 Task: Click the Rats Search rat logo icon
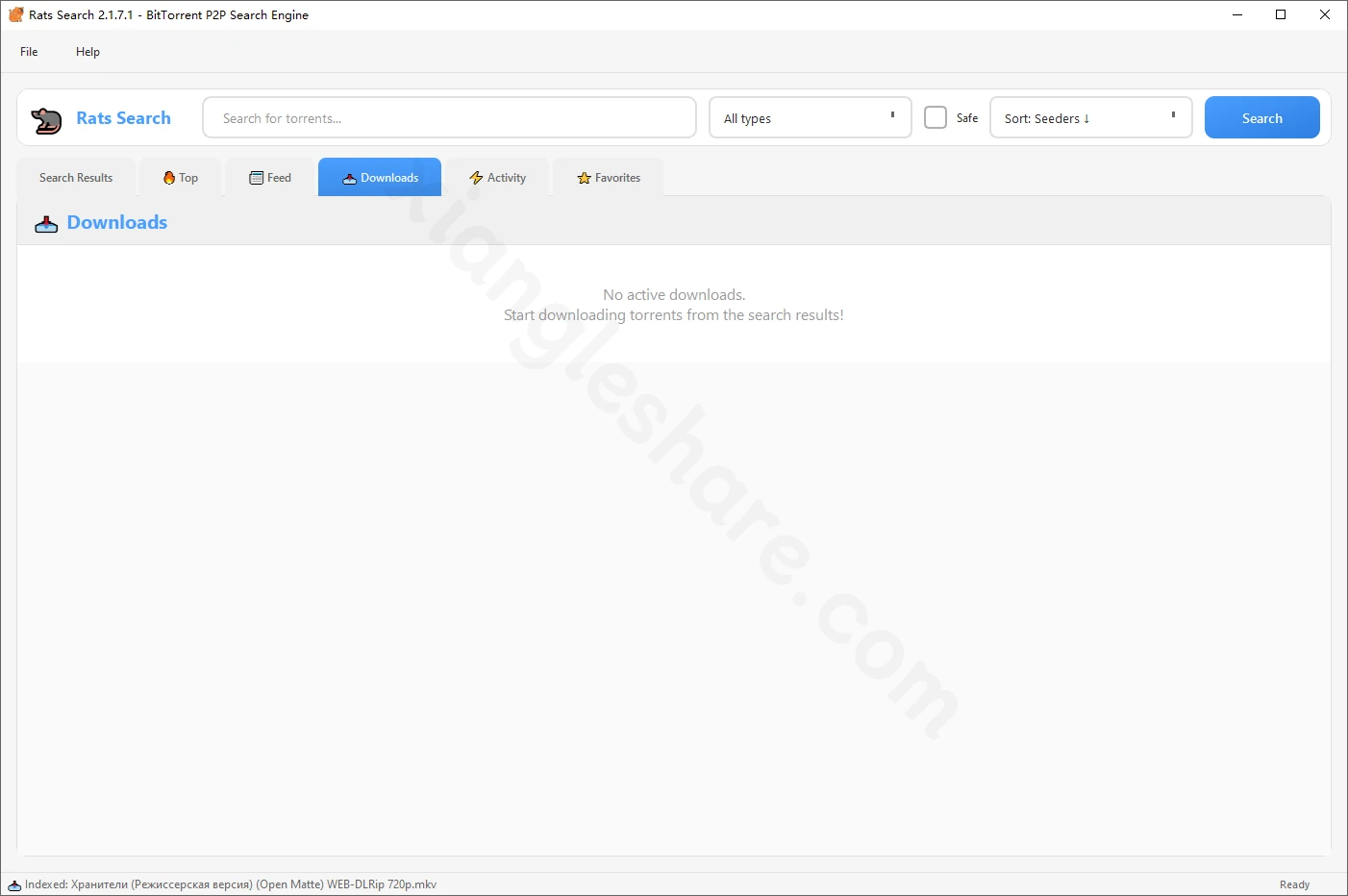coord(46,119)
